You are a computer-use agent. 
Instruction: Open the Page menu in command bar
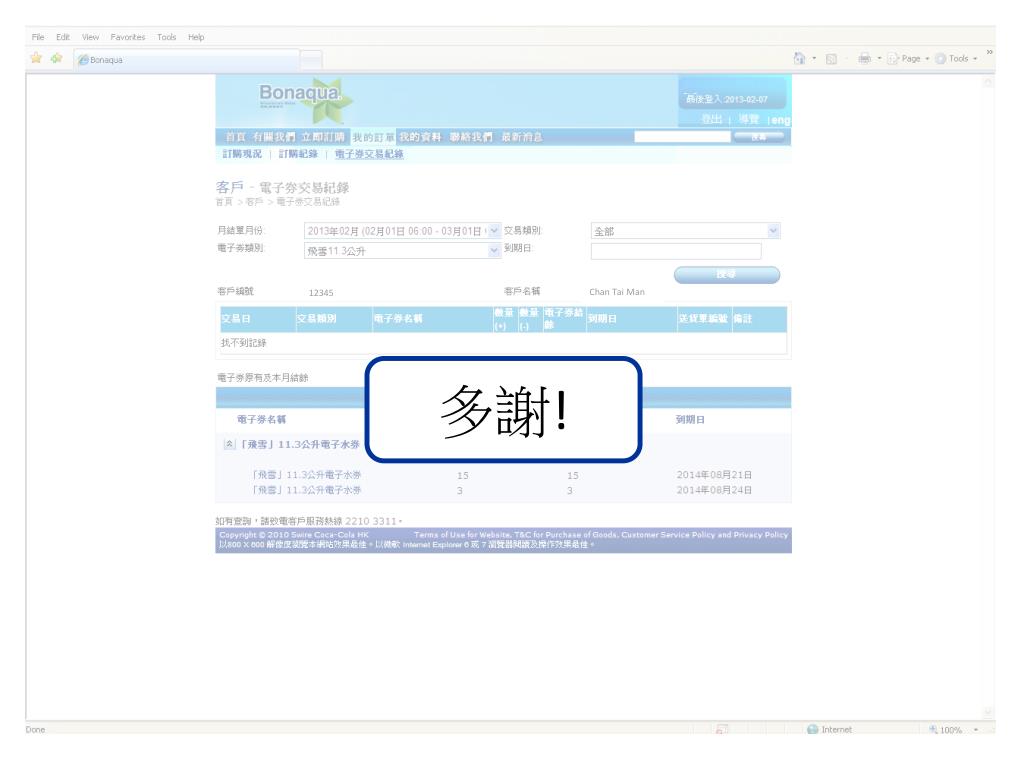(908, 59)
